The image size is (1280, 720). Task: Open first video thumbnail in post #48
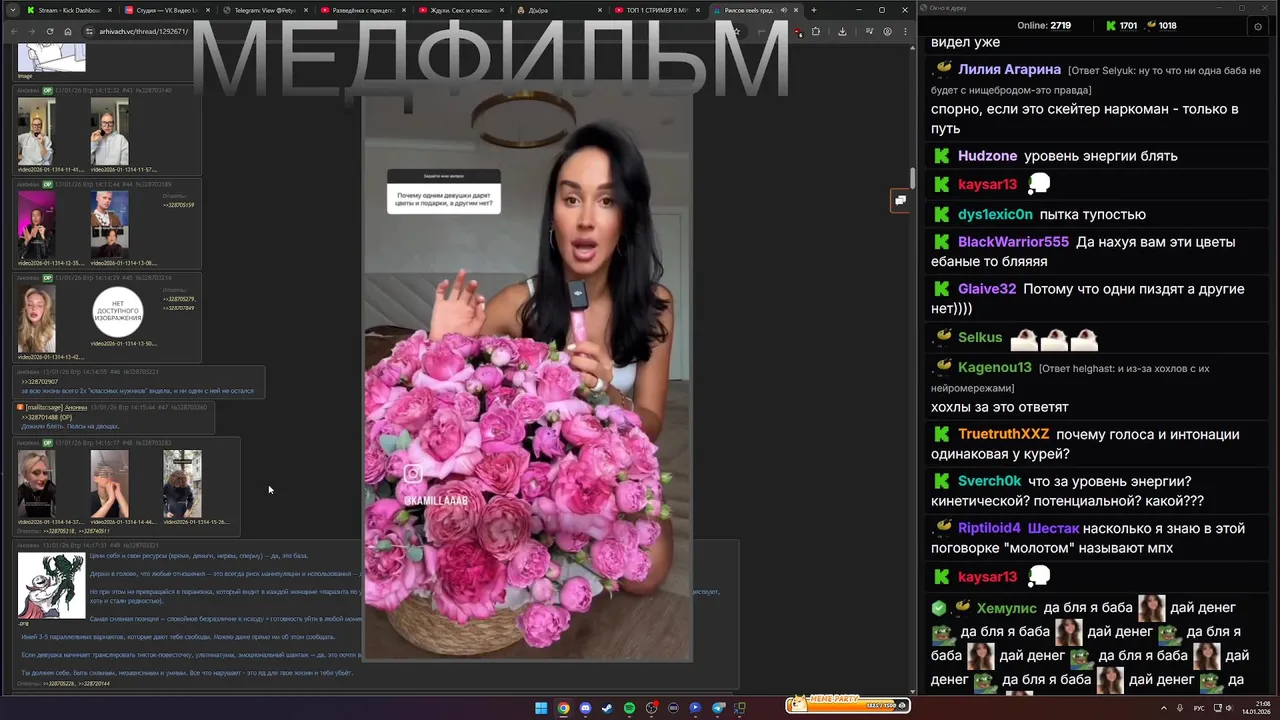36,484
